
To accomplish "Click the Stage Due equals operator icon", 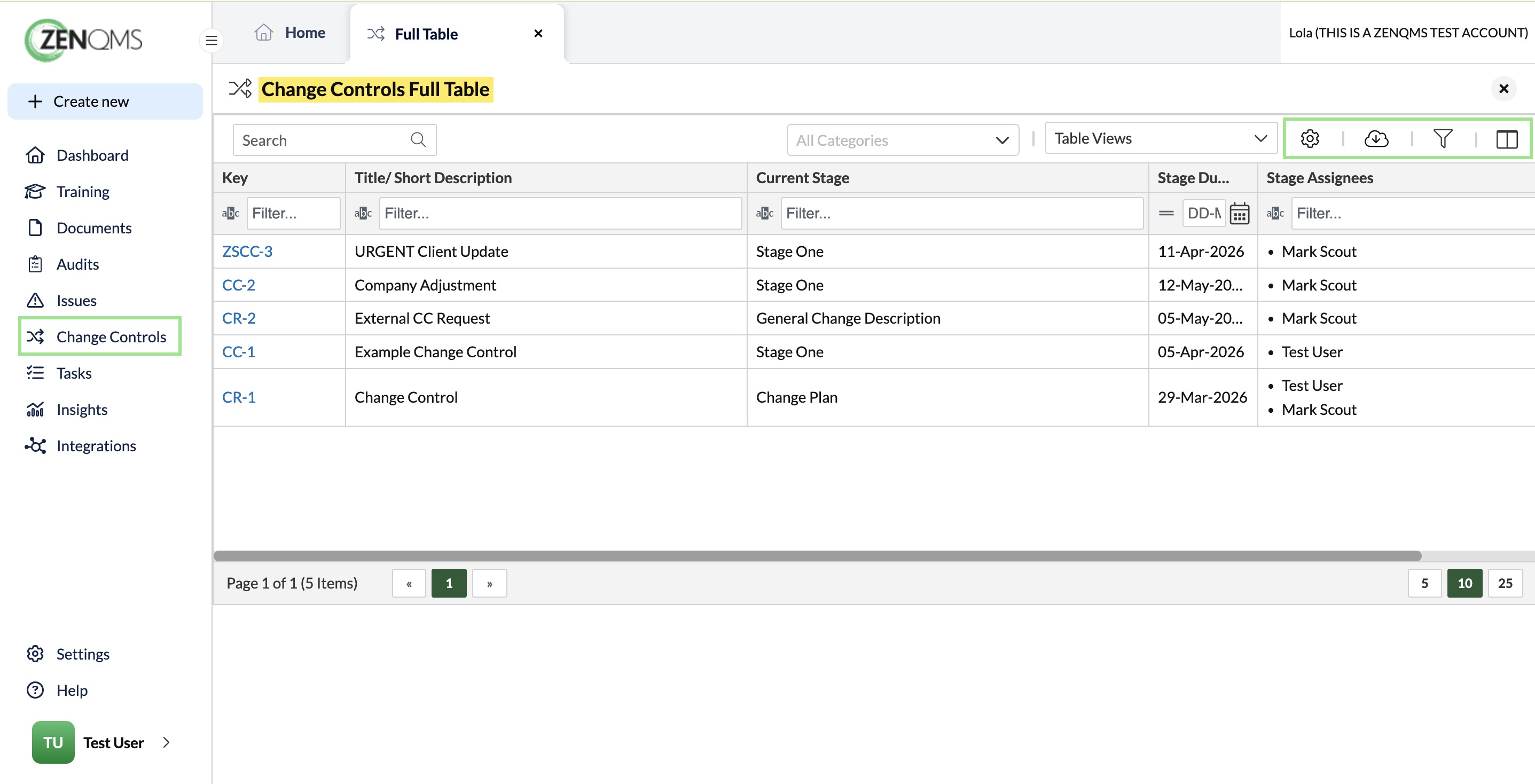I will tap(1166, 213).
